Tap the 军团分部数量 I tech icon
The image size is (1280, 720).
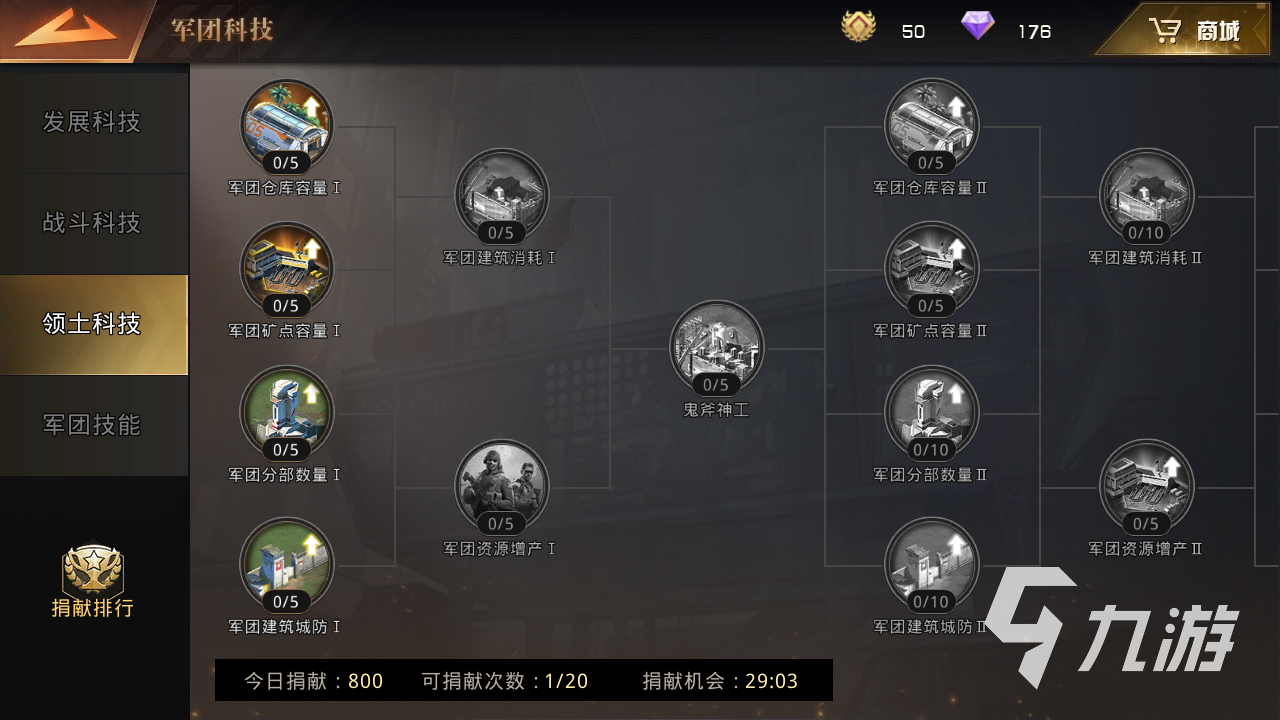coord(286,413)
